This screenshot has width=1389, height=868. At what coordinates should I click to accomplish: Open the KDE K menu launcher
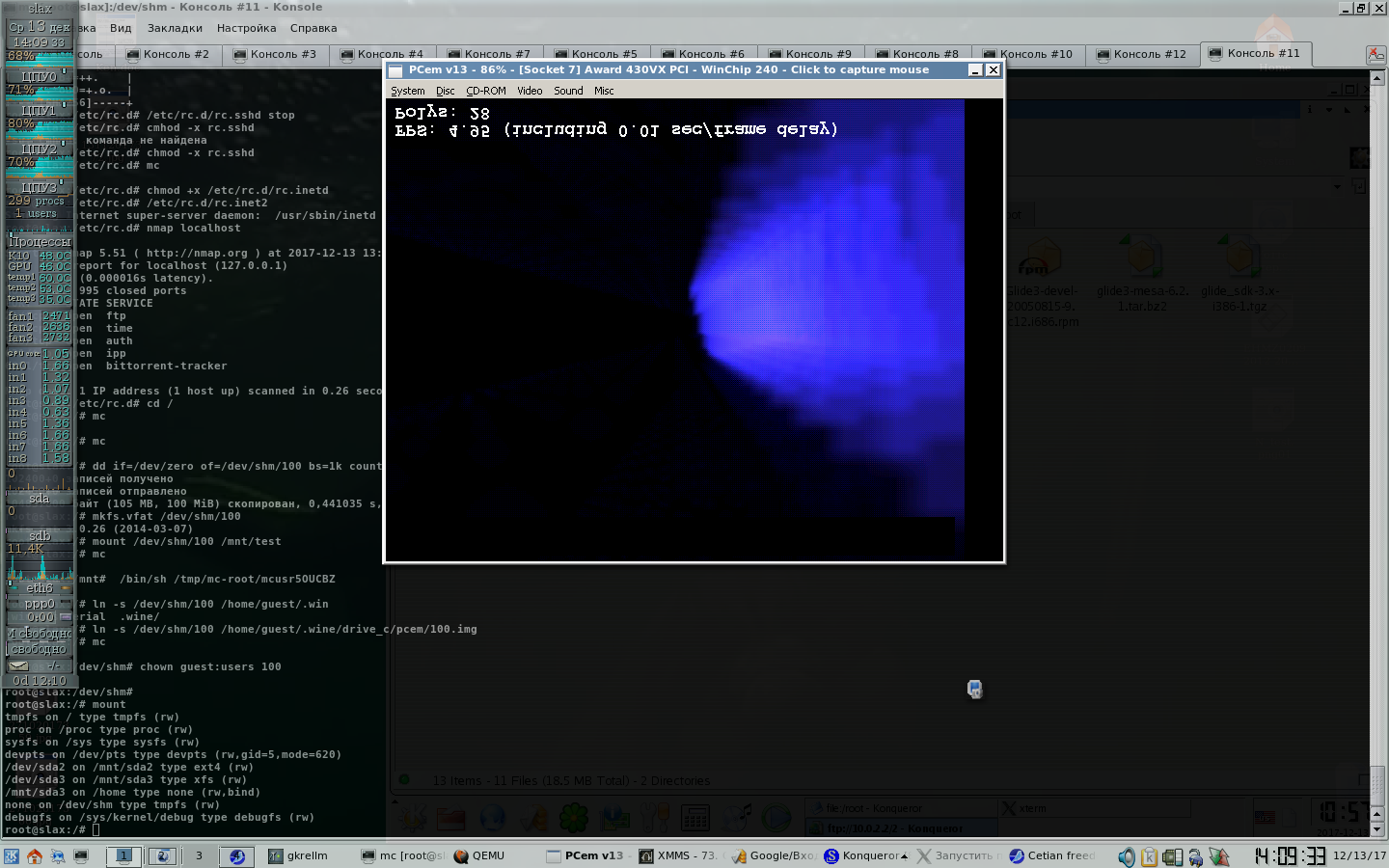(x=11, y=855)
